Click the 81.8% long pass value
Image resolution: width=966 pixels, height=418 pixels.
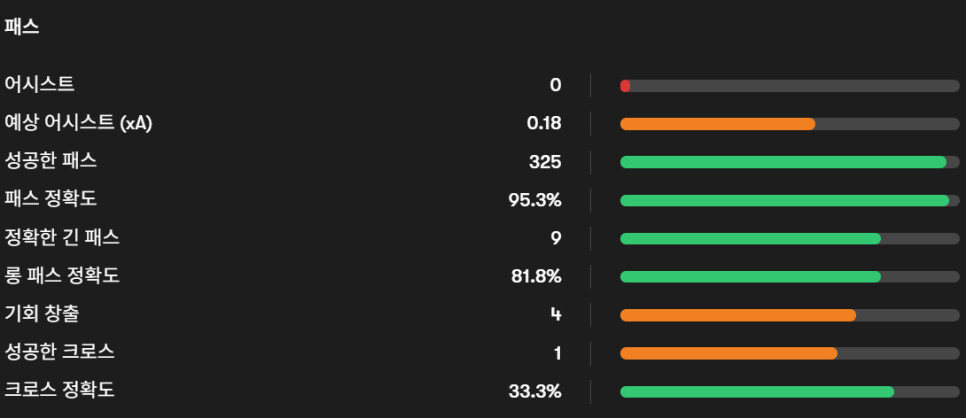point(536,276)
